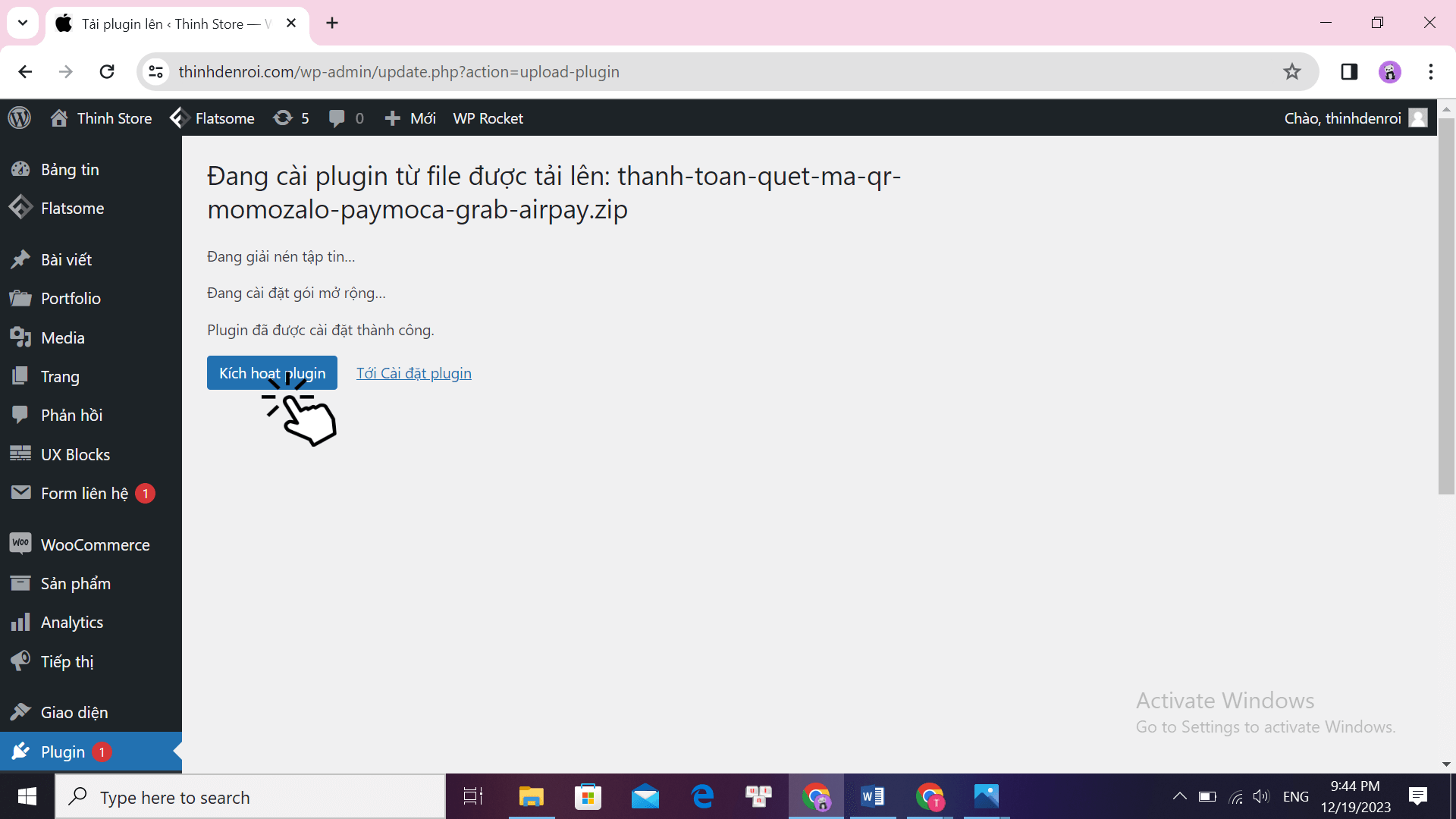Open Bài viết posts menu
The height and width of the screenshot is (819, 1456).
click(x=91, y=259)
